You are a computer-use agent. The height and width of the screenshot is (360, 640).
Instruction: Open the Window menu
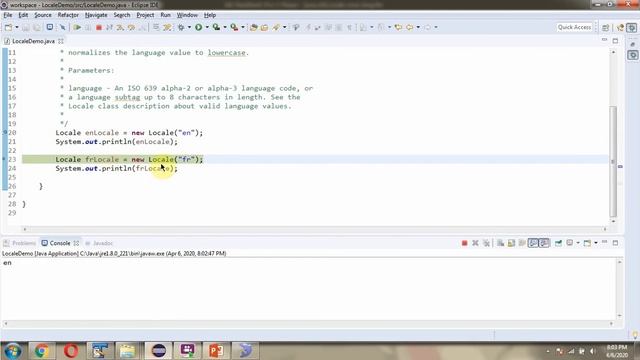point(187,15)
